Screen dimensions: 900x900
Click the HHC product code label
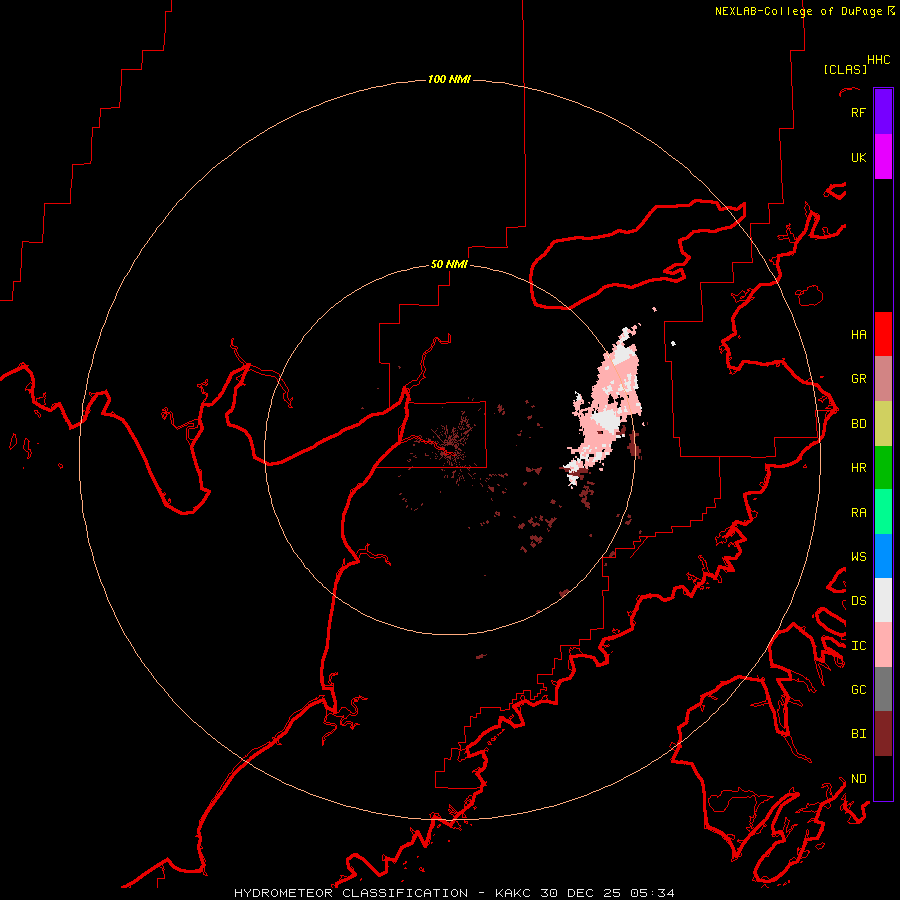tap(878, 60)
